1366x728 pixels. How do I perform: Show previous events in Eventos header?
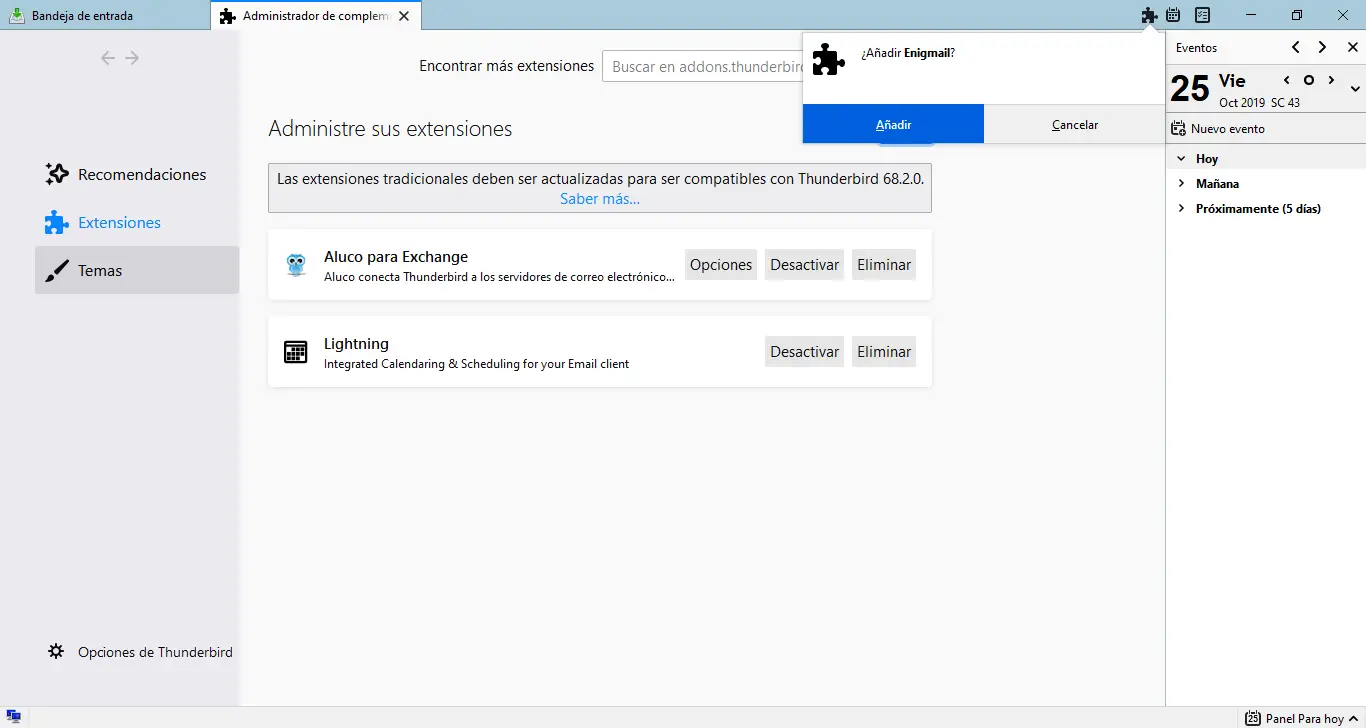[1296, 47]
